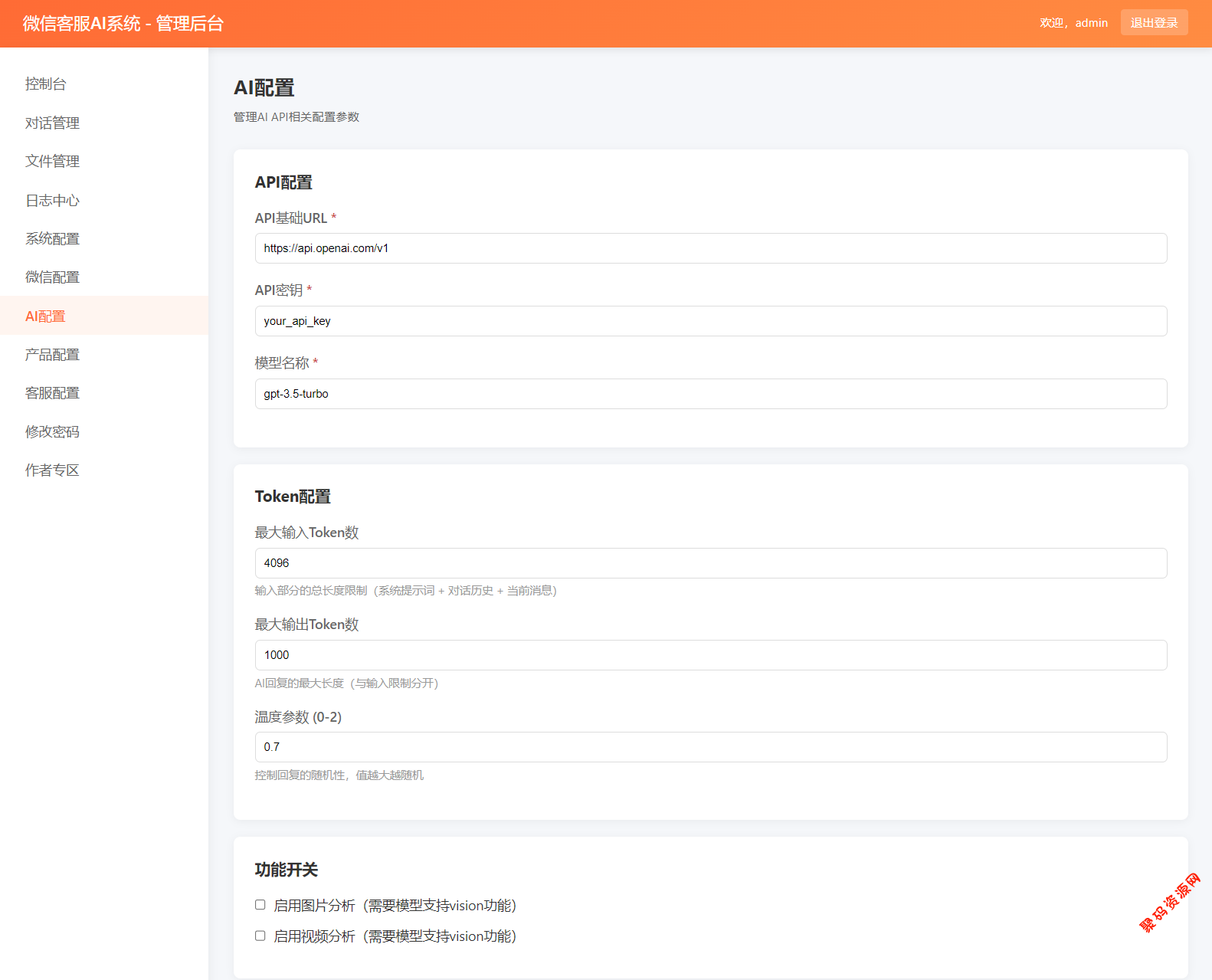The width and height of the screenshot is (1212, 980).
Task: Open 微信配置 settings page
Action: (x=52, y=277)
